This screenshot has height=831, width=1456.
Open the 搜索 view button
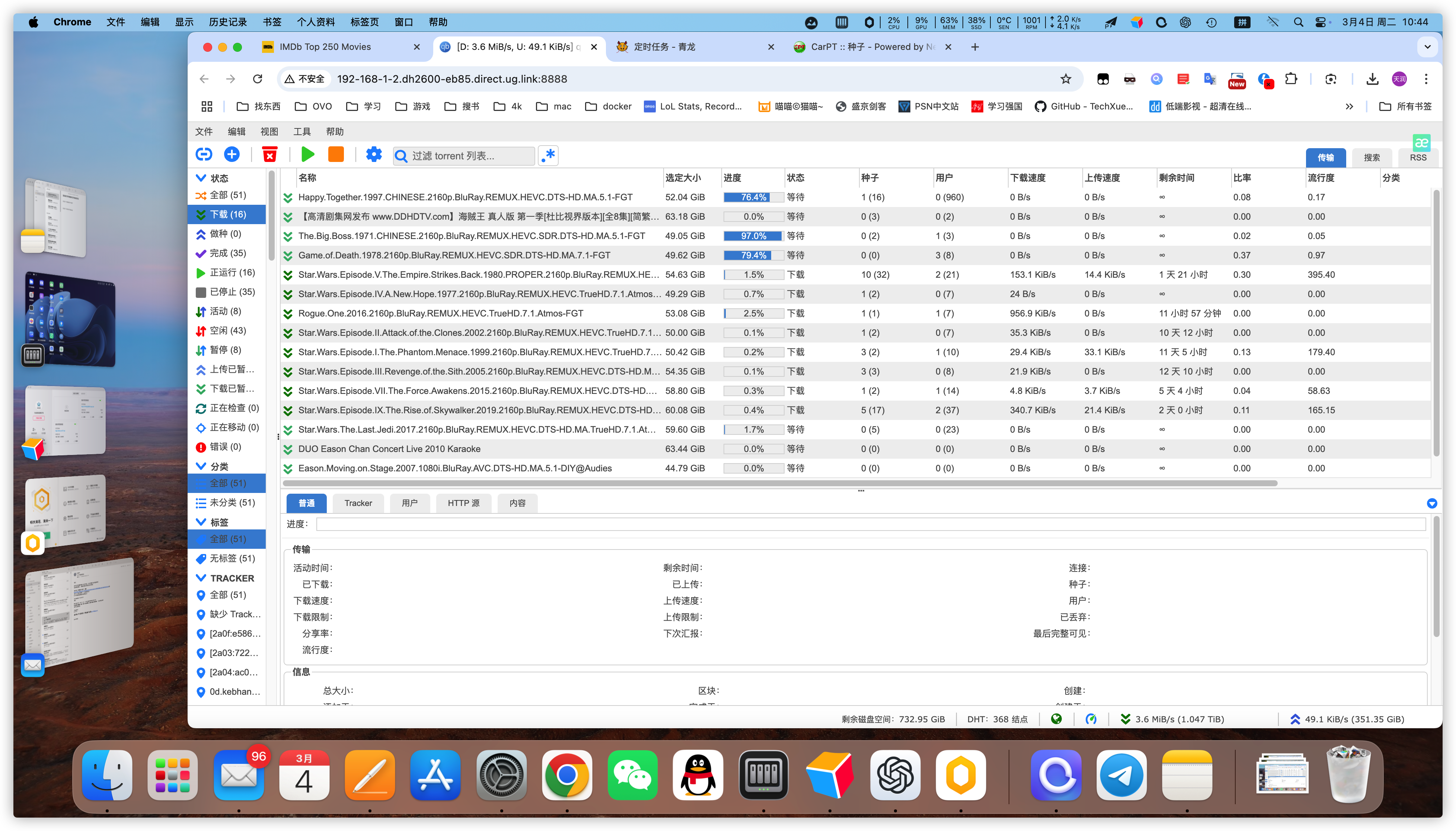(1372, 157)
